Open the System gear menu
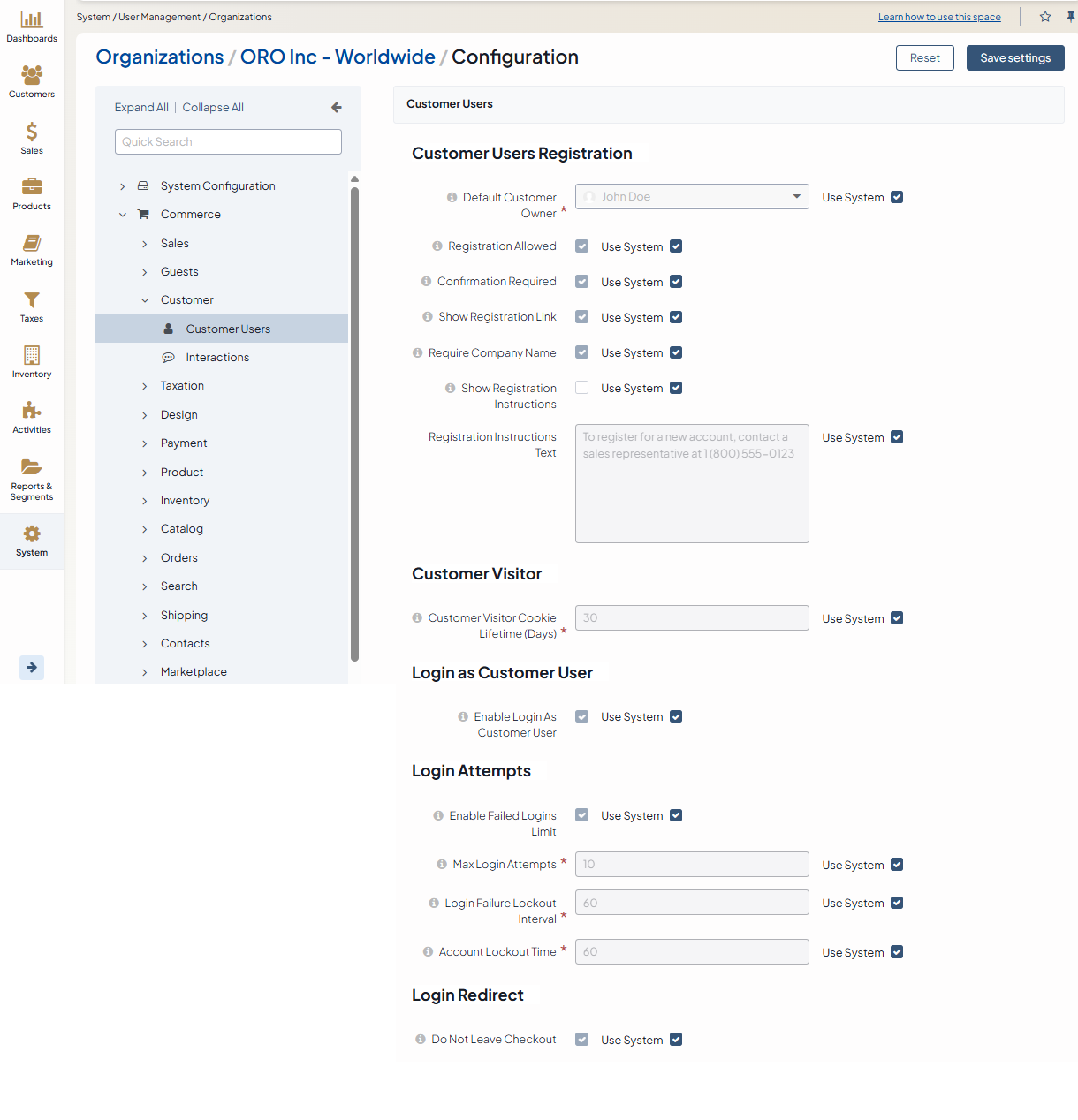1078x1120 pixels. pyautogui.click(x=32, y=541)
